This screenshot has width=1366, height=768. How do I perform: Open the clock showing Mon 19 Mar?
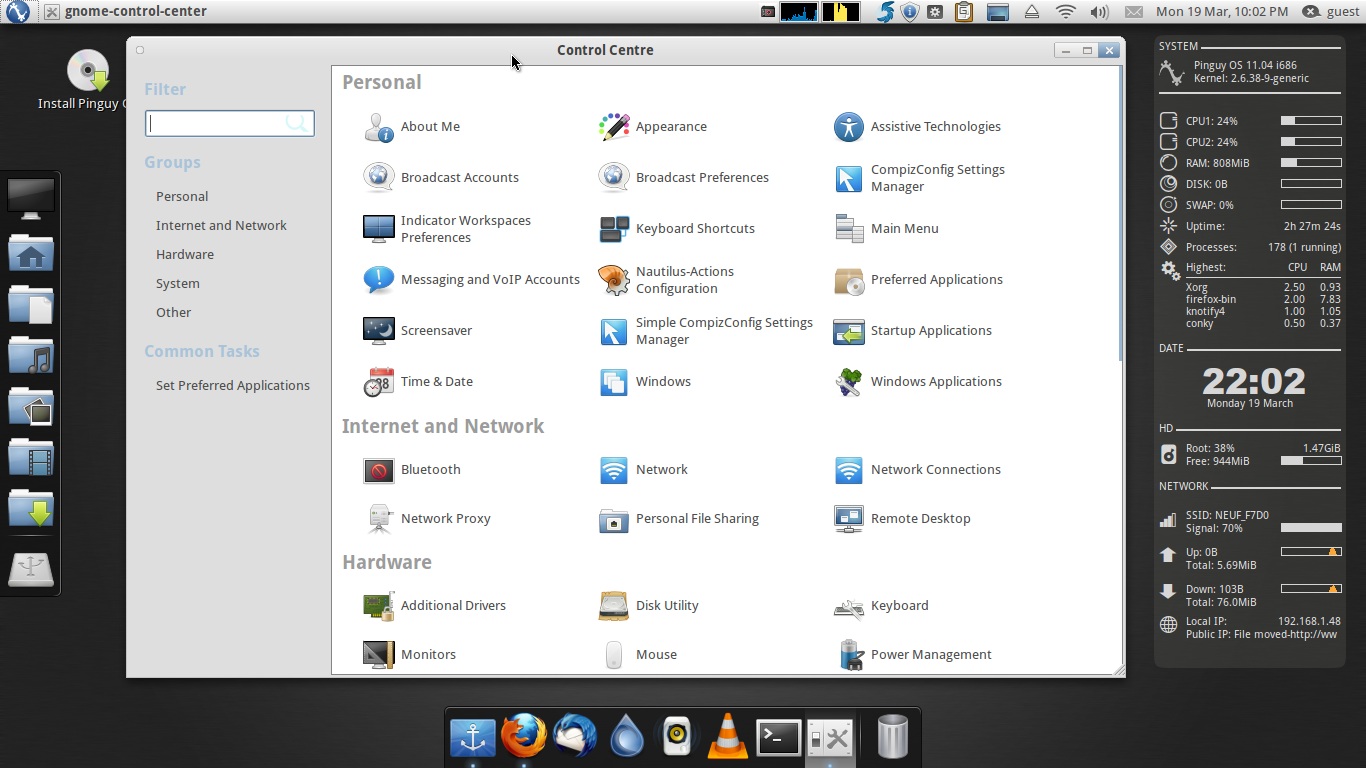(1222, 12)
